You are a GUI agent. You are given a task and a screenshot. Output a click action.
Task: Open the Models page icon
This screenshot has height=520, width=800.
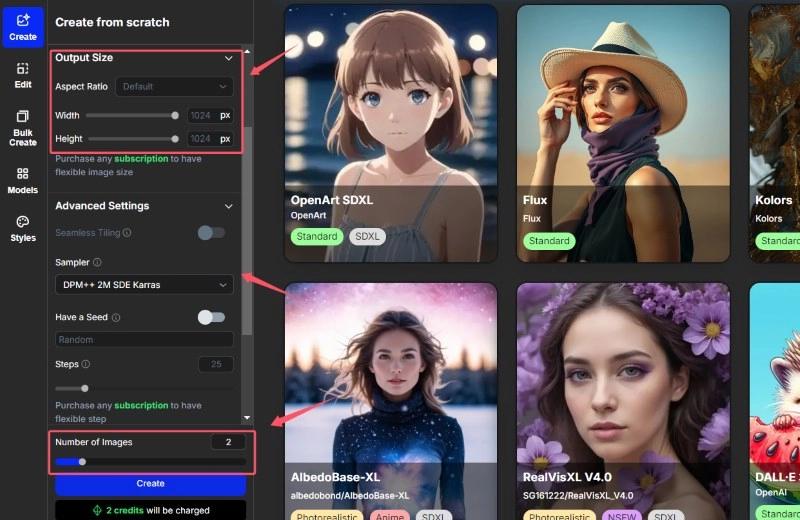pos(22,180)
